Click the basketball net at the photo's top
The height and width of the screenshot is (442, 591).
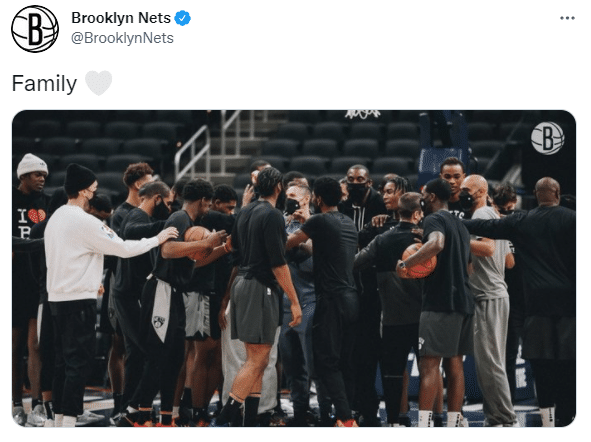tap(363, 114)
